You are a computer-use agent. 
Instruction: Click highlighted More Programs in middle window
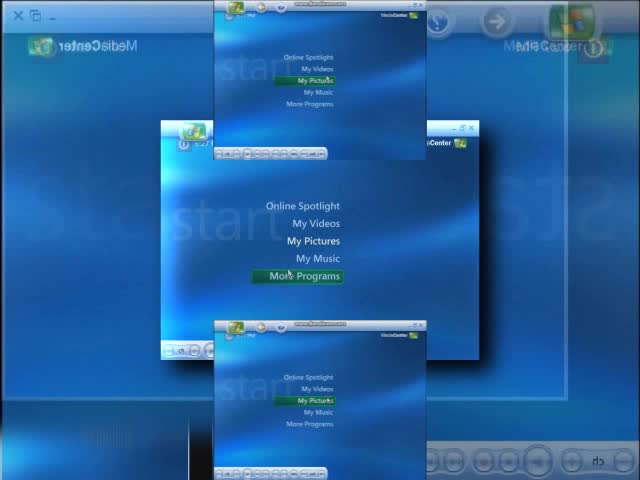297,276
